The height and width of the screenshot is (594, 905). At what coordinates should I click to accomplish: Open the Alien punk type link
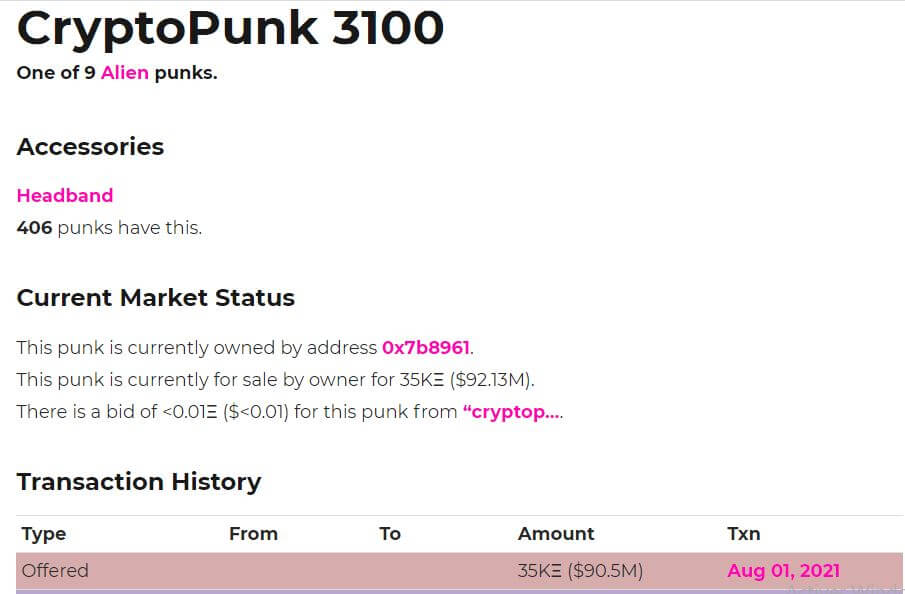124,72
